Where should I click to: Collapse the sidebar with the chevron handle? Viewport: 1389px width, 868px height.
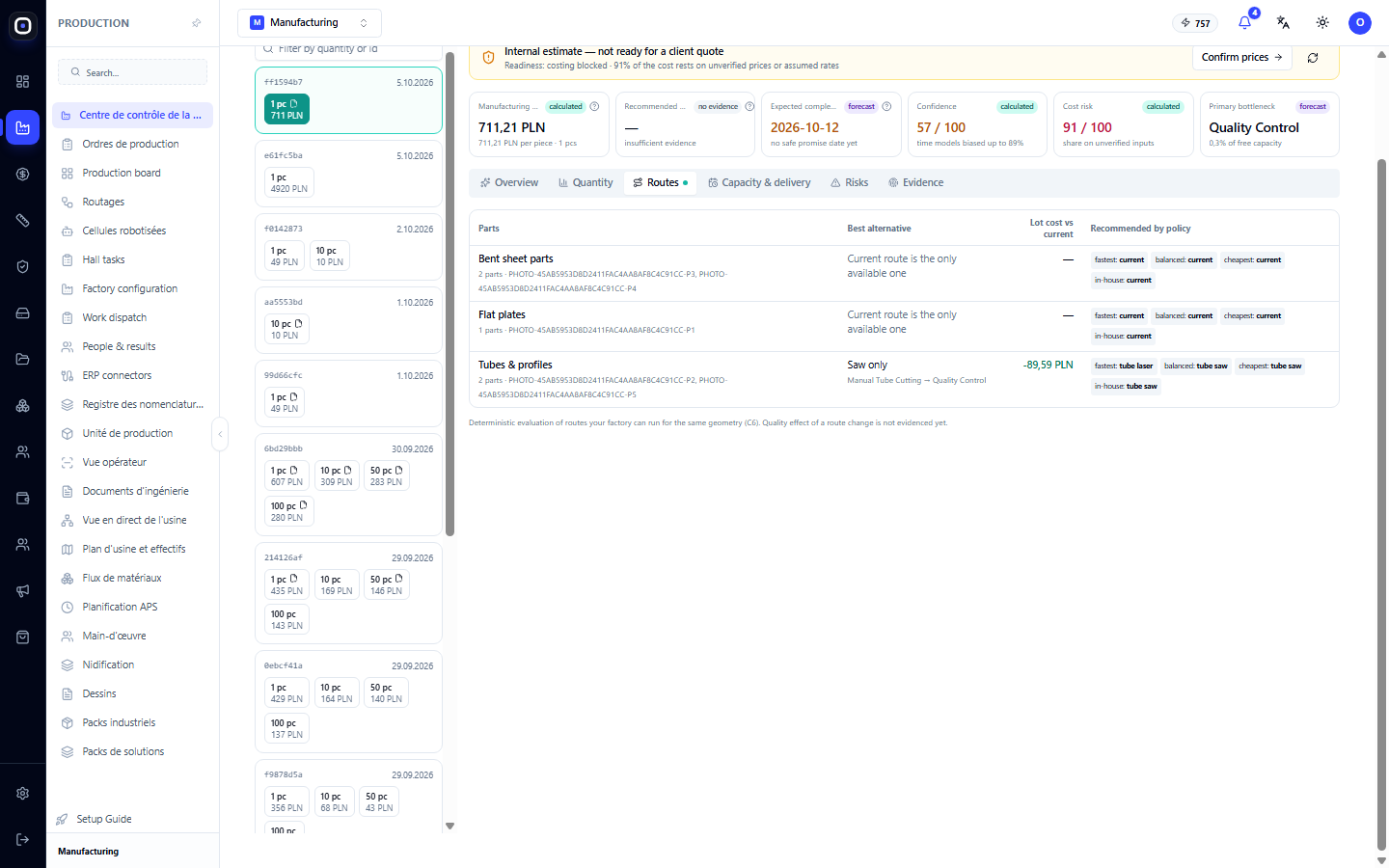click(220, 434)
